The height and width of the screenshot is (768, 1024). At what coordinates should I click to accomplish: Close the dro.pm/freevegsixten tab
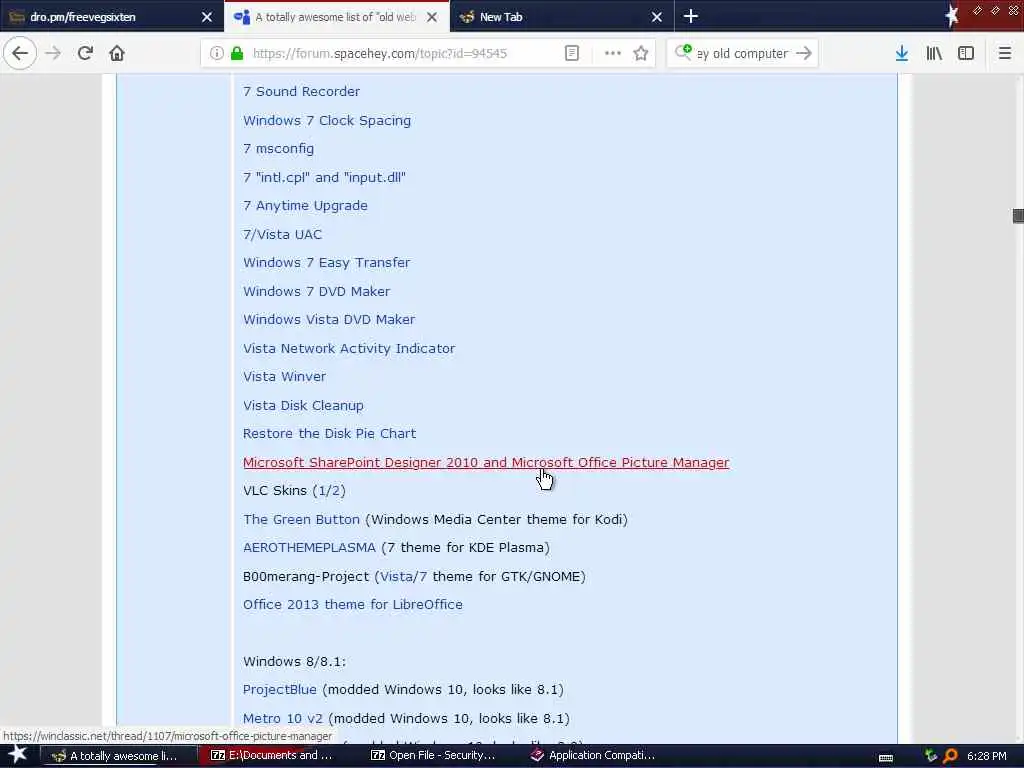pyautogui.click(x=206, y=17)
